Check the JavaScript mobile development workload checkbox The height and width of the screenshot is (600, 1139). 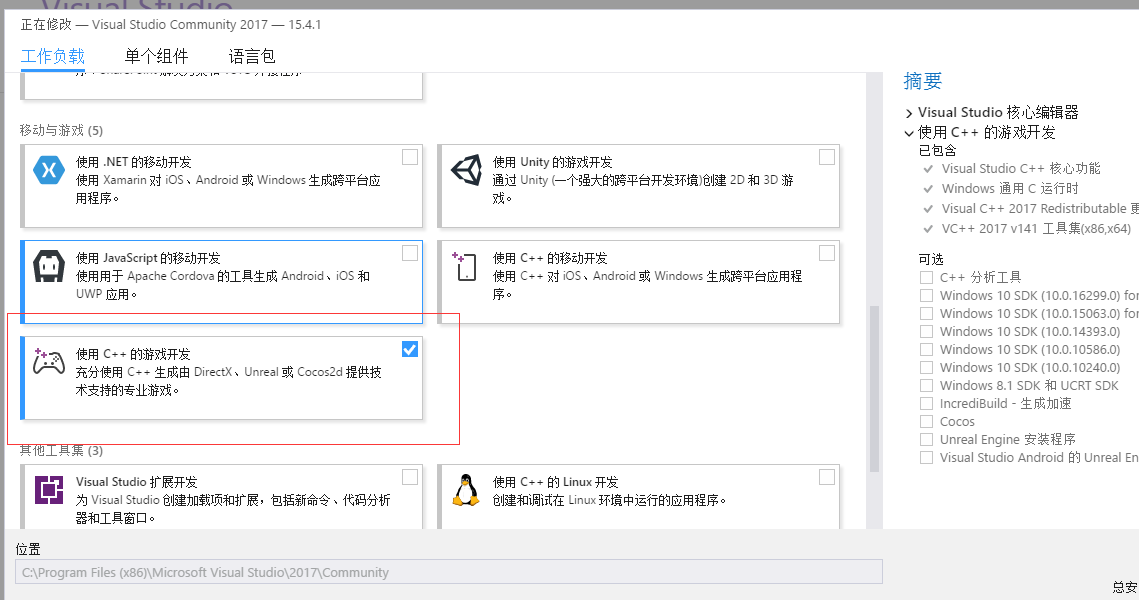[410, 253]
